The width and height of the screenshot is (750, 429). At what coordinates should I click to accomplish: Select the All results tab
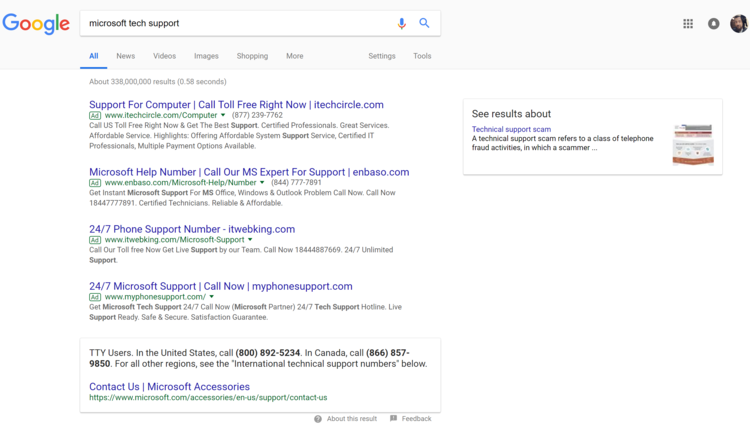click(94, 56)
